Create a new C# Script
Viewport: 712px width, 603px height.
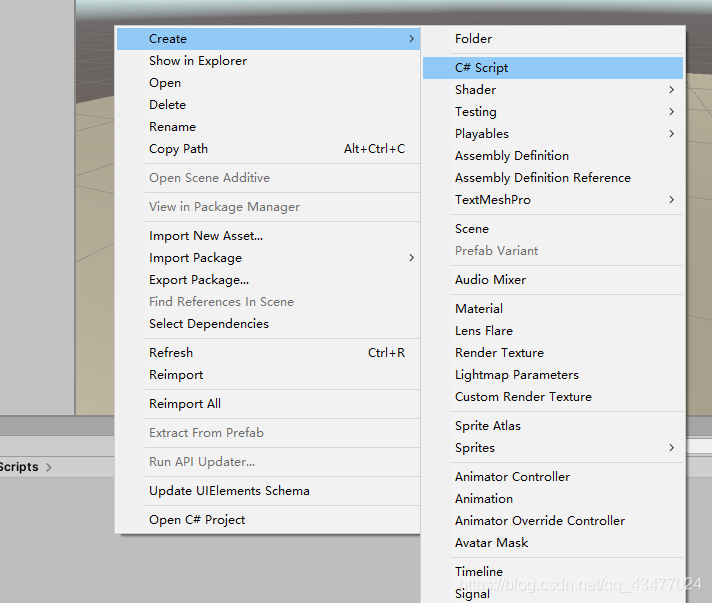pyautogui.click(x=553, y=68)
